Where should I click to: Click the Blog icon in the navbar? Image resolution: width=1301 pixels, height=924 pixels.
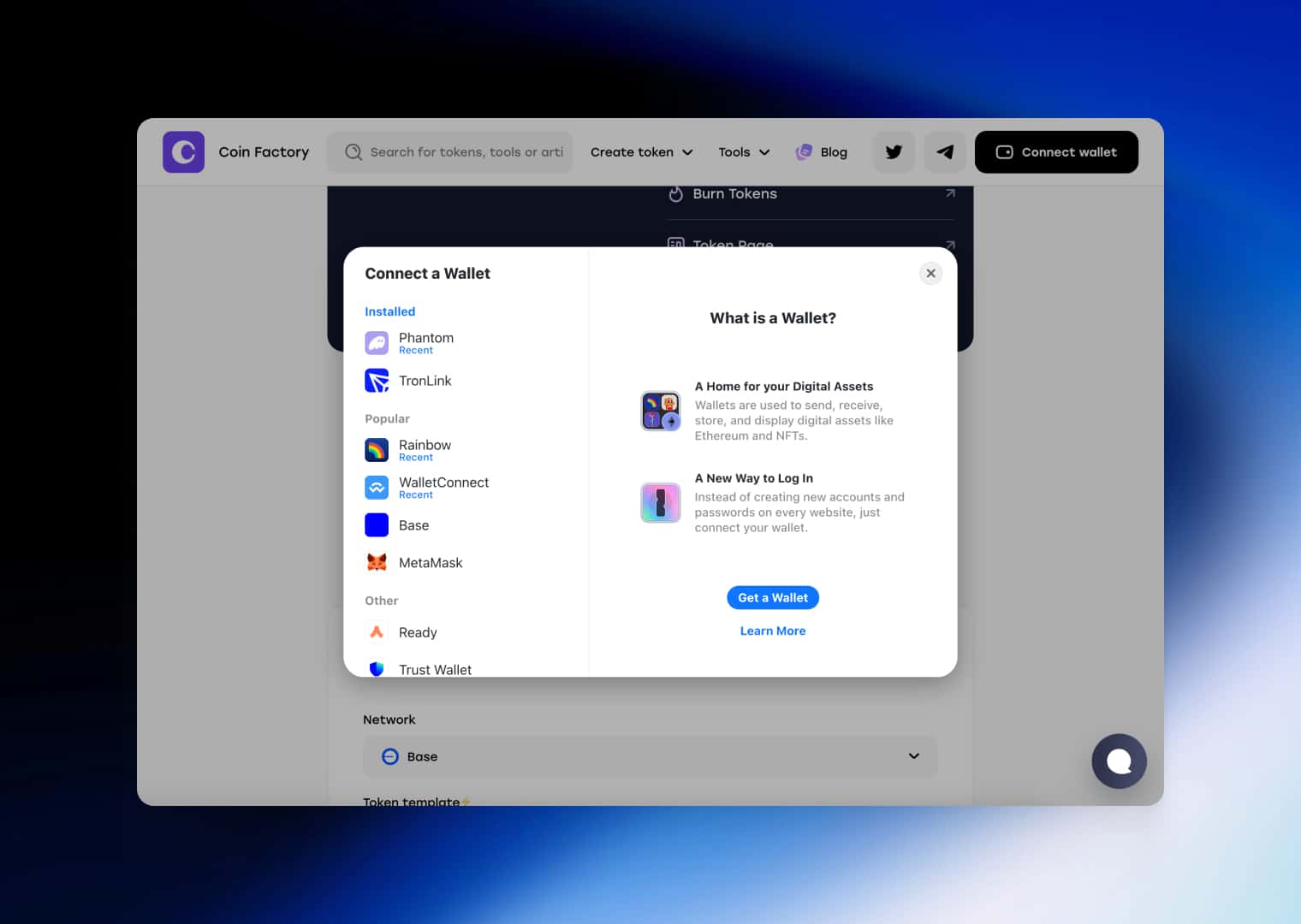click(x=804, y=152)
